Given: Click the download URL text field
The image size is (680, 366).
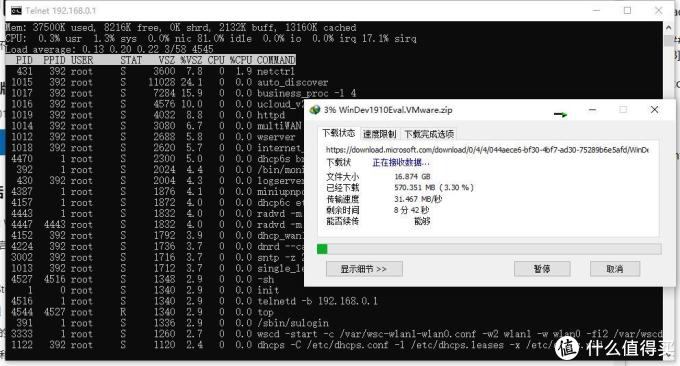Looking at the screenshot, I should (x=487, y=150).
